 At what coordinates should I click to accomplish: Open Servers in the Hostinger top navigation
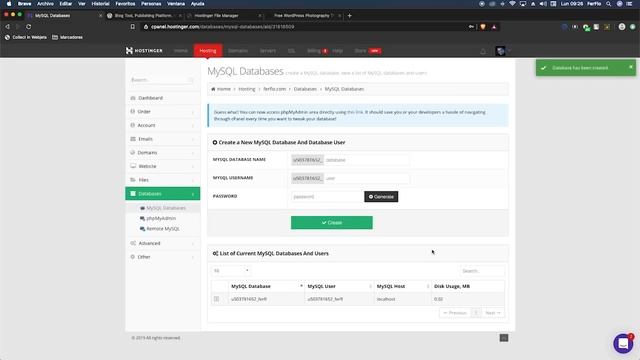[x=268, y=51]
